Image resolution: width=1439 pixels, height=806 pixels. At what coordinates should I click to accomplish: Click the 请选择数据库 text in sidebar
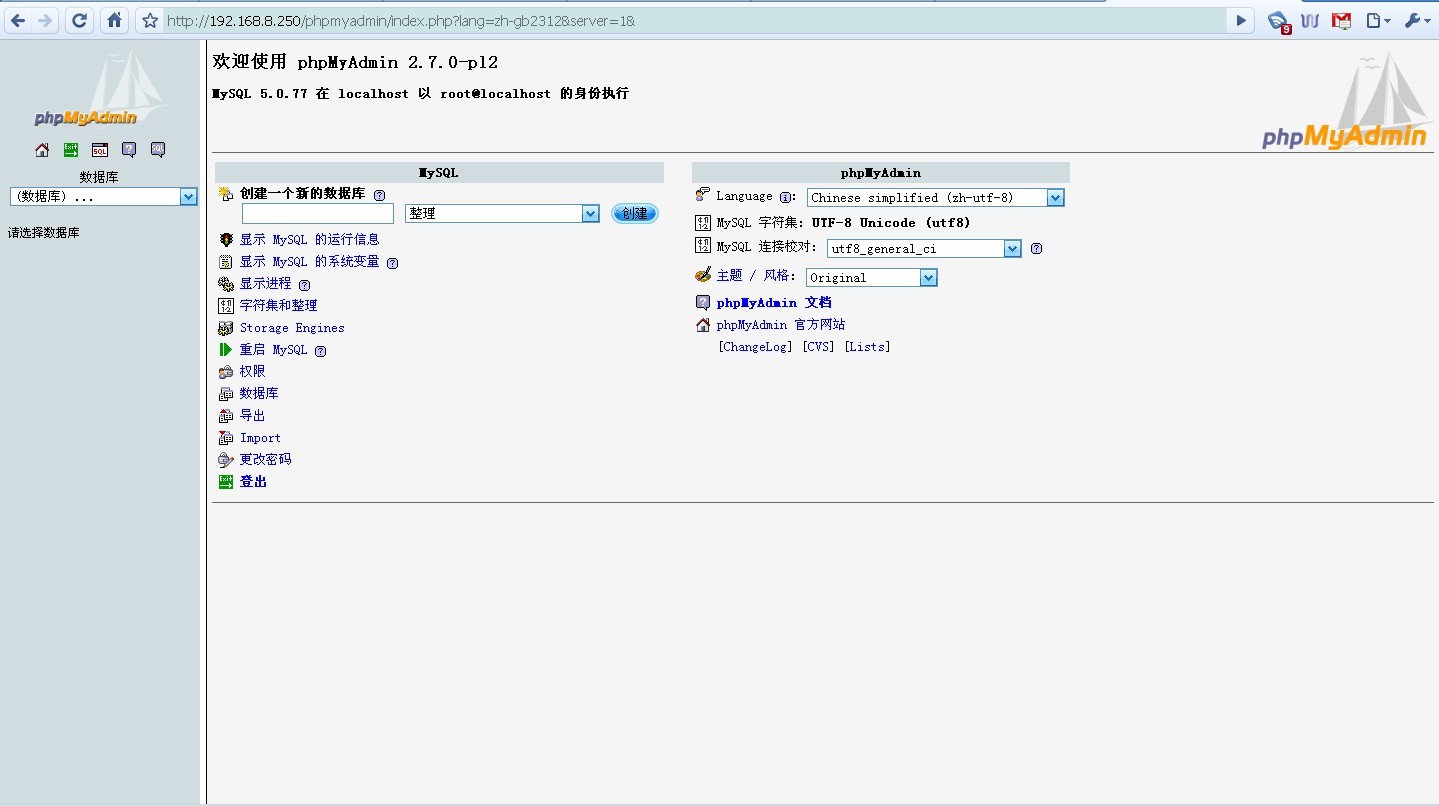(x=44, y=233)
